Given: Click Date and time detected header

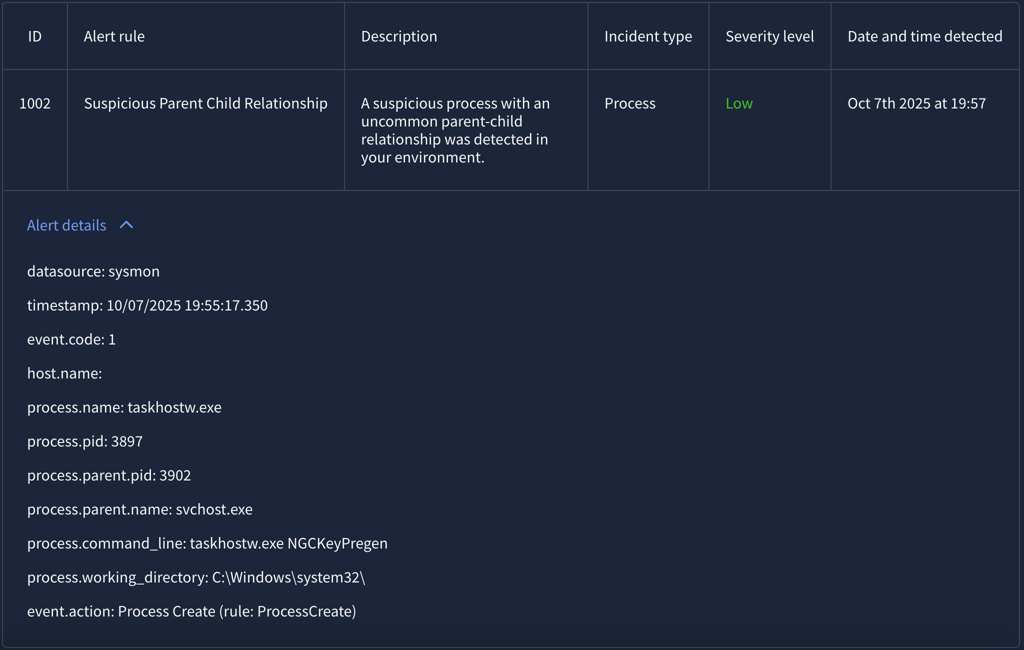Looking at the screenshot, I should (924, 36).
